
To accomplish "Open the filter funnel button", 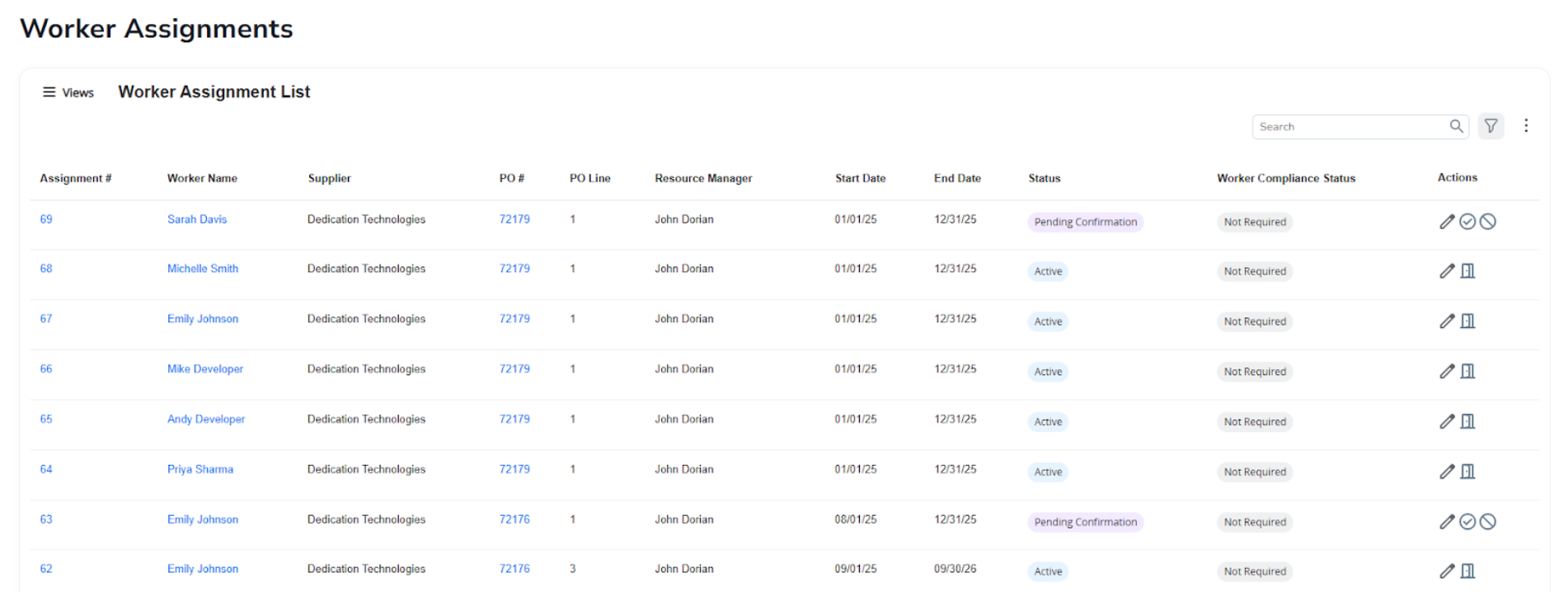I will coord(1491,126).
